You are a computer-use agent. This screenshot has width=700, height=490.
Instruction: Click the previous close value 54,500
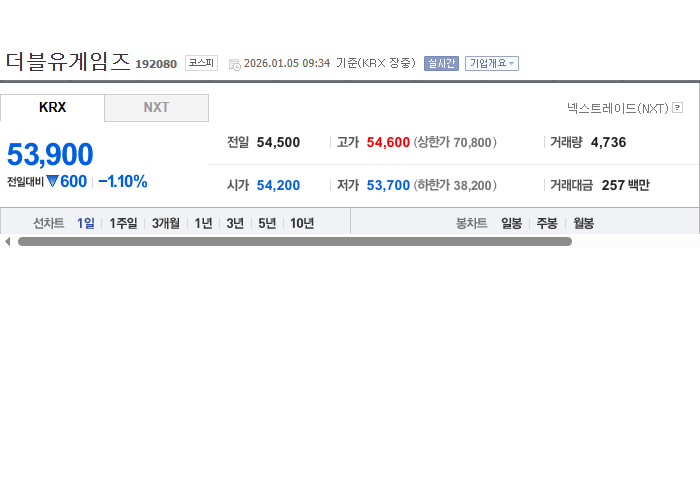pos(278,142)
